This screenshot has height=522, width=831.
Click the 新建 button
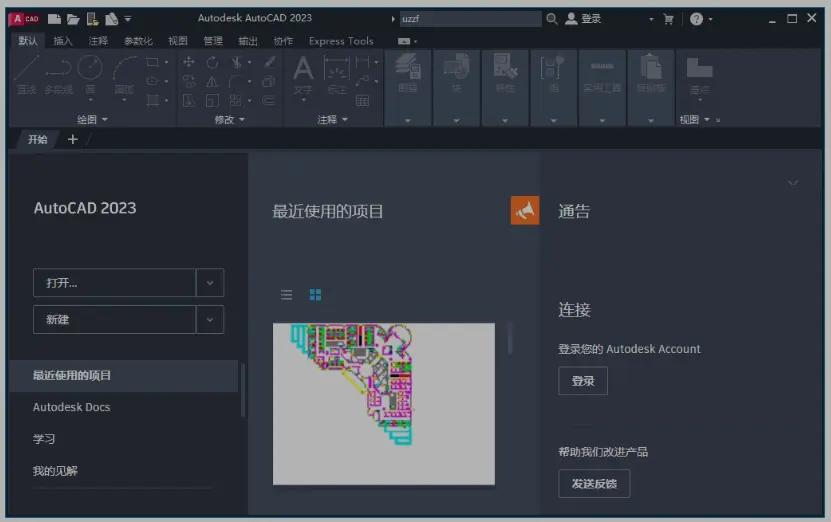pyautogui.click(x=114, y=320)
